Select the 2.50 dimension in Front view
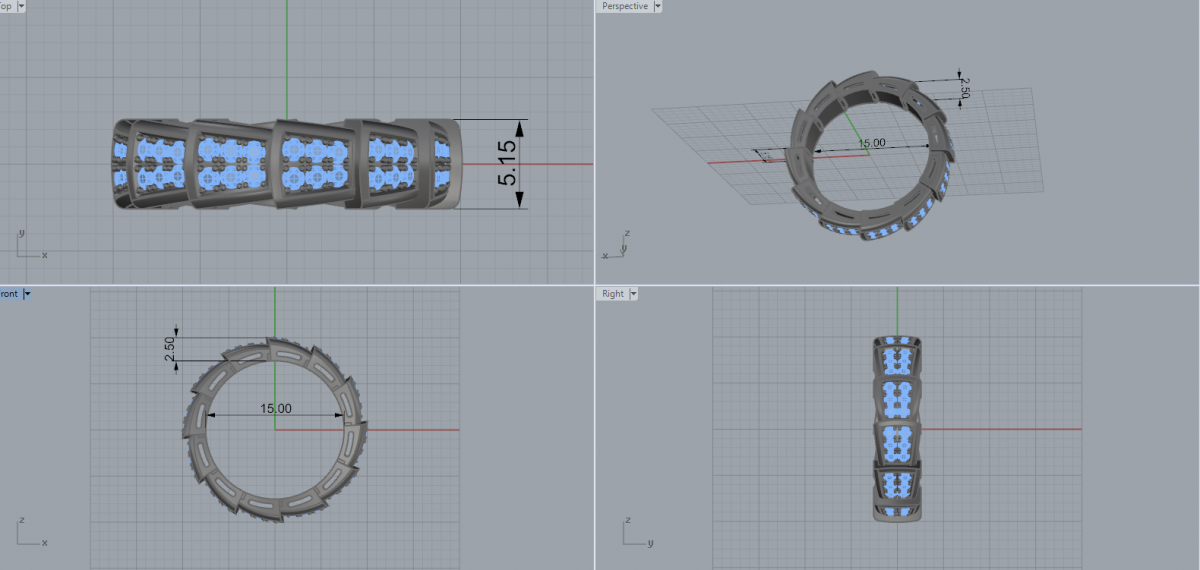The width and height of the screenshot is (1200, 570). [170, 350]
